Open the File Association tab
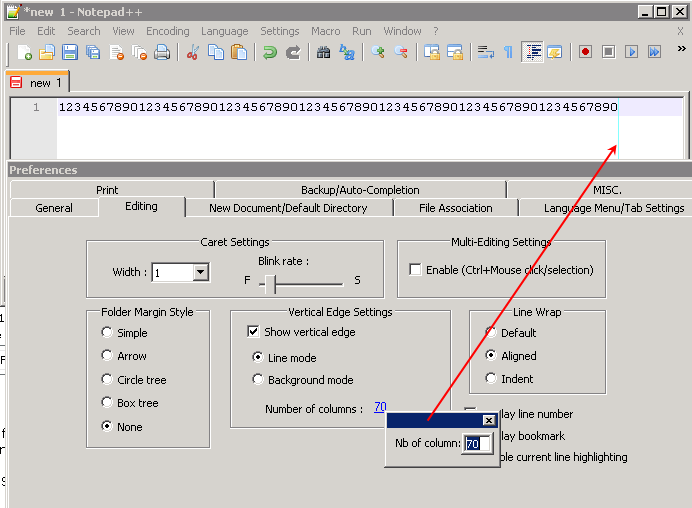The width and height of the screenshot is (692, 508). coord(455,207)
